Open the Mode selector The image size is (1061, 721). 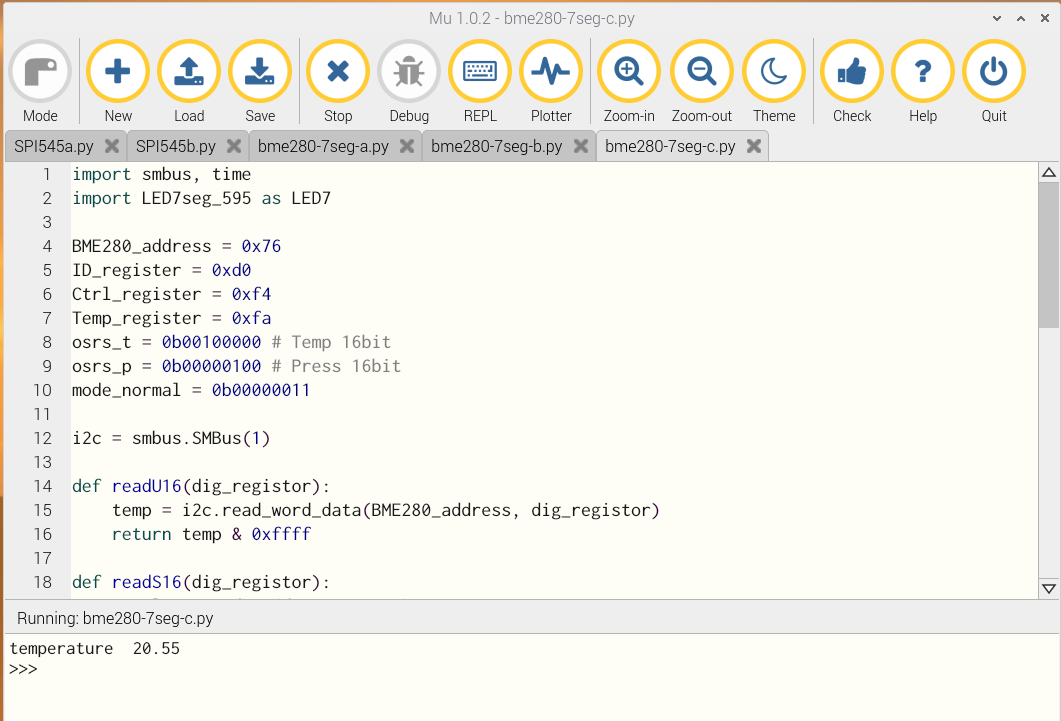(x=40, y=72)
